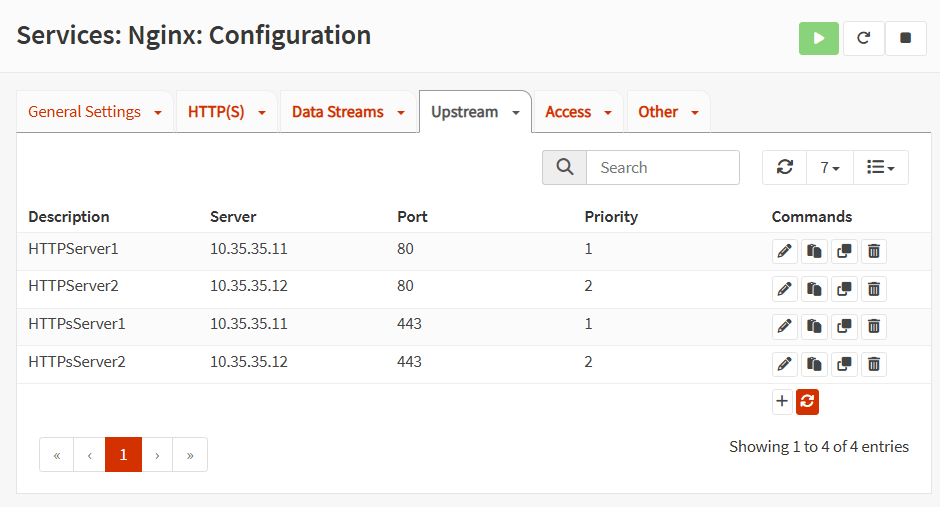Screen dimensions: 940x507
Task: Expand the Other tab arrow
Action: click(695, 113)
